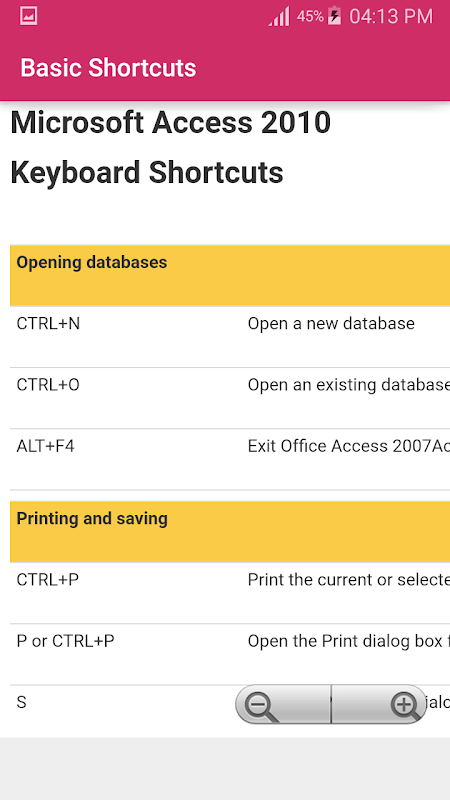
Task: Tap Open a new database description
Action: 331,323
